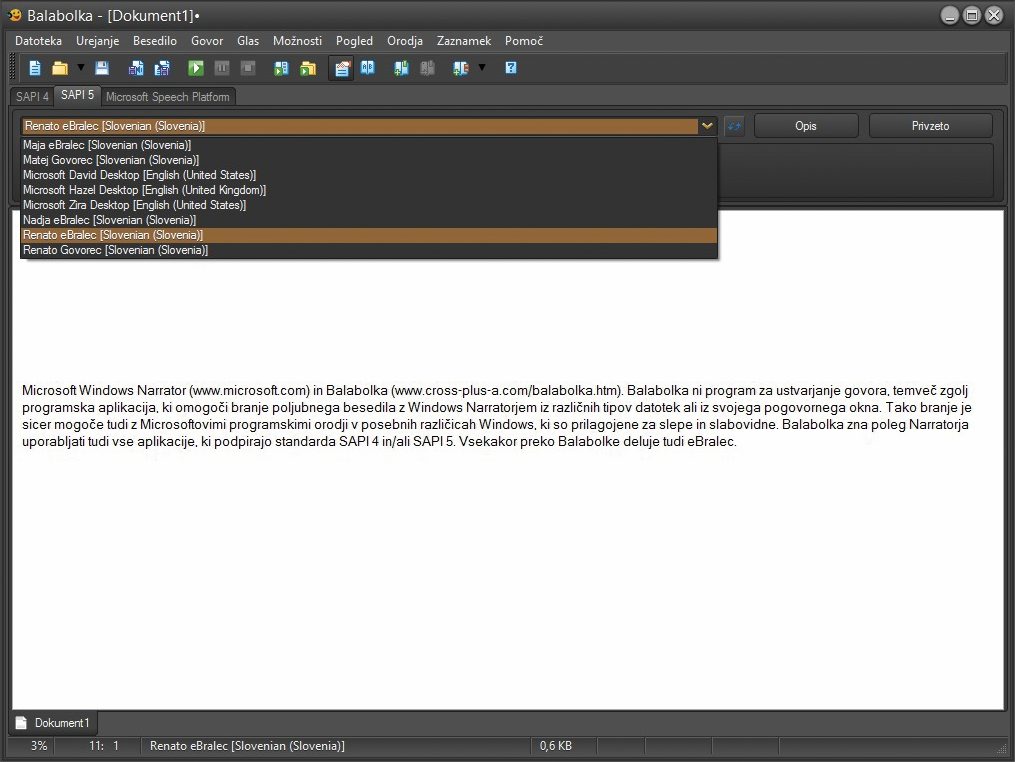Open the Pogled menu

tap(354, 41)
